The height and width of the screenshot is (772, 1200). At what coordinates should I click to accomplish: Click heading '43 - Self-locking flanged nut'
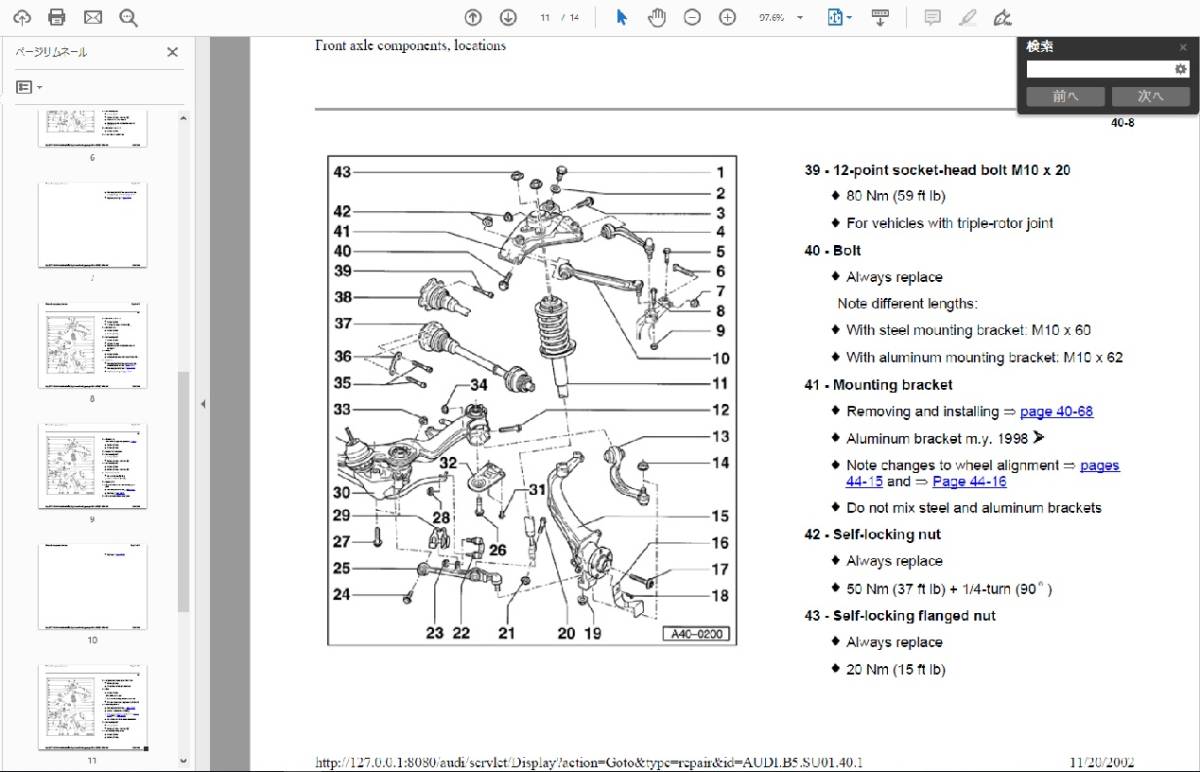tap(900, 616)
